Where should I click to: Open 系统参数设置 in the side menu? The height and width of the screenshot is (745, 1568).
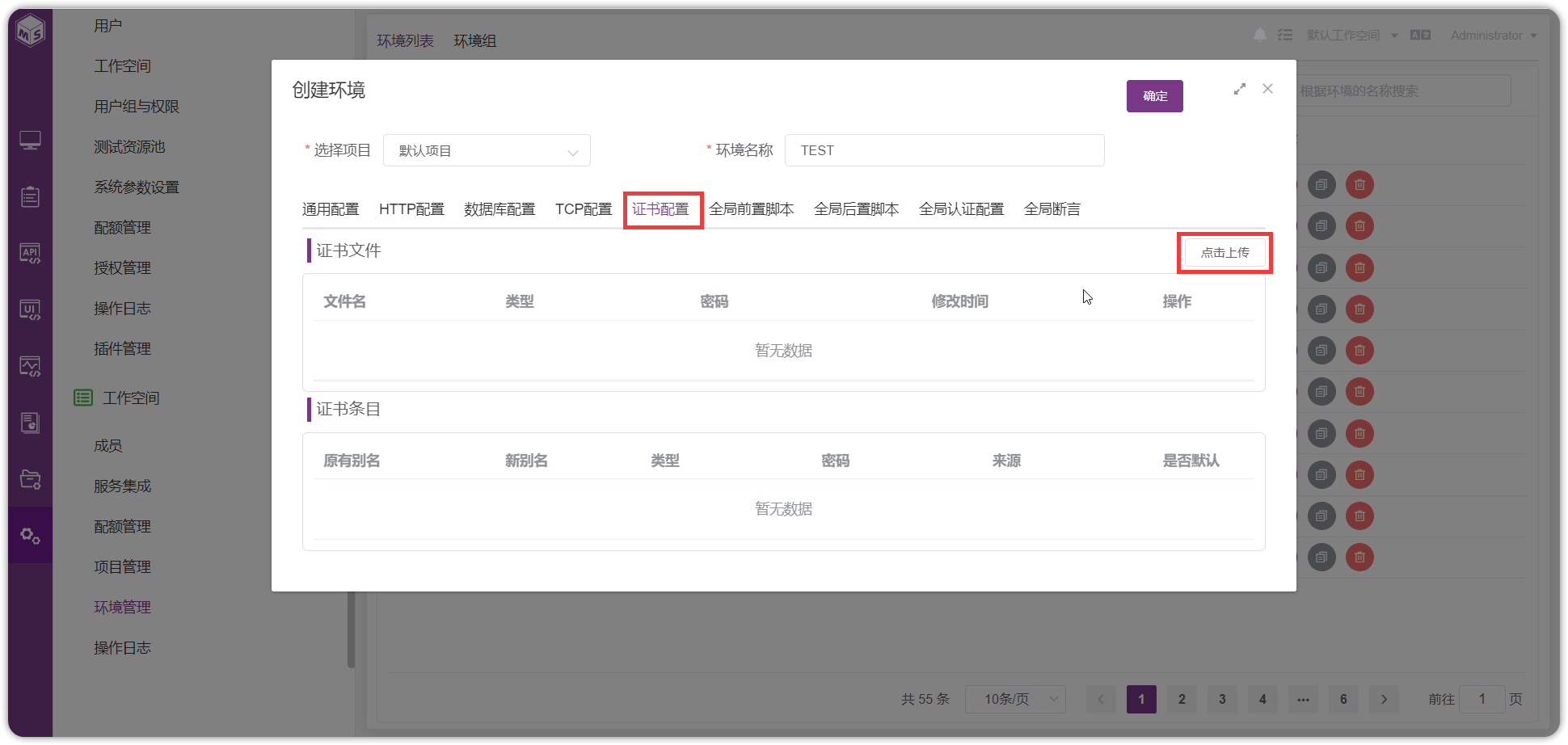click(137, 187)
